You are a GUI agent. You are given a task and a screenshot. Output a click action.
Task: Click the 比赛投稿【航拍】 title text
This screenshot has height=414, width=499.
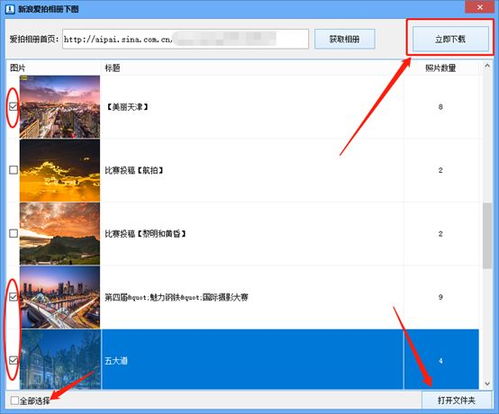134,170
